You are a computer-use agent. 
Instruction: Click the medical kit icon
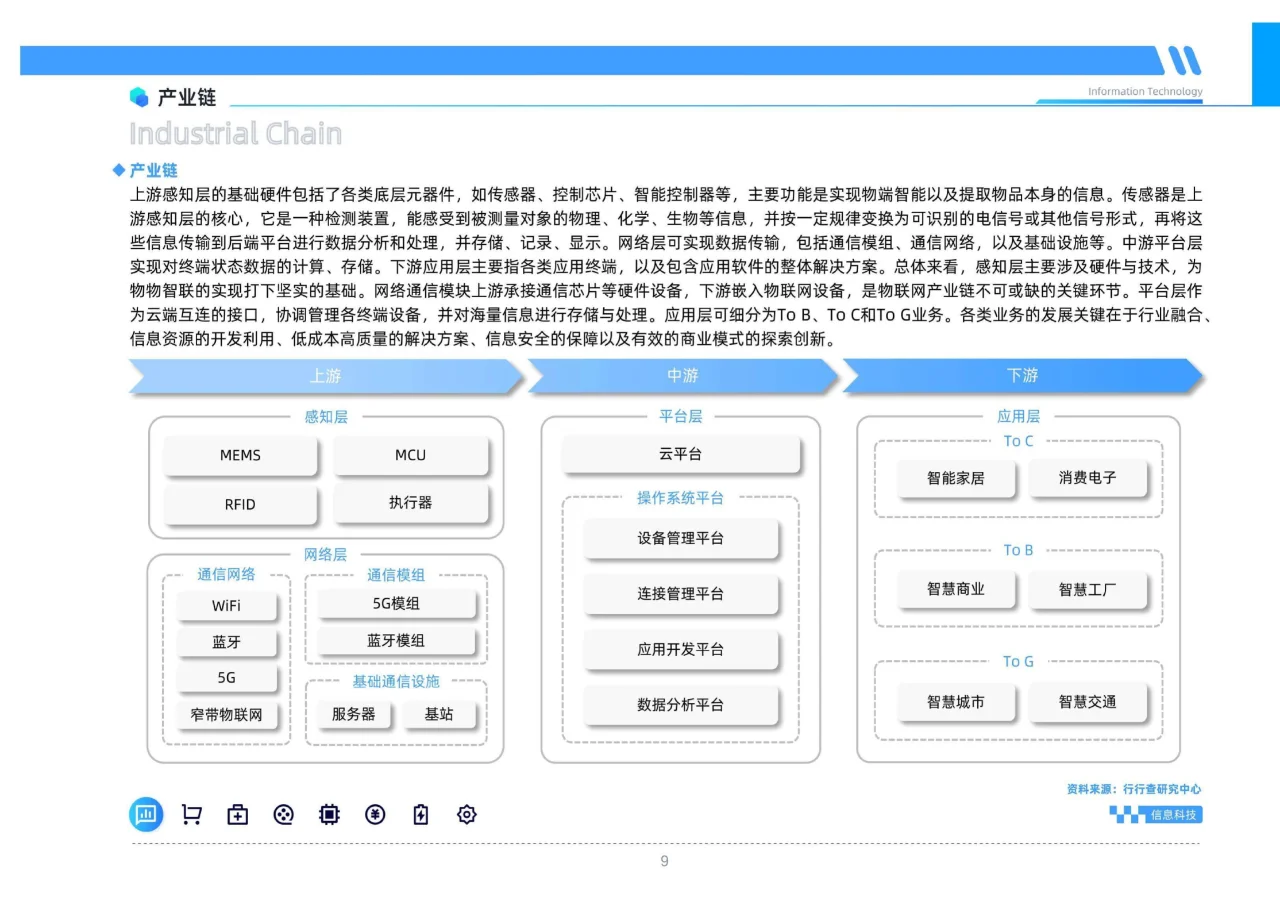[237, 815]
